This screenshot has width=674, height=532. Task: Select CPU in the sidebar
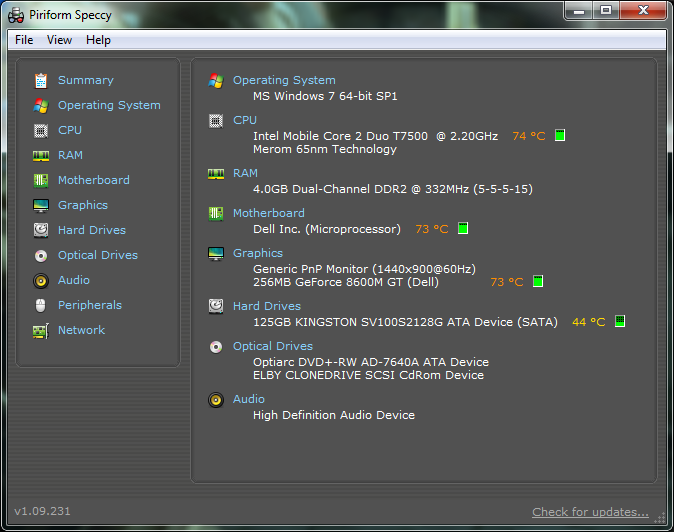click(x=70, y=130)
